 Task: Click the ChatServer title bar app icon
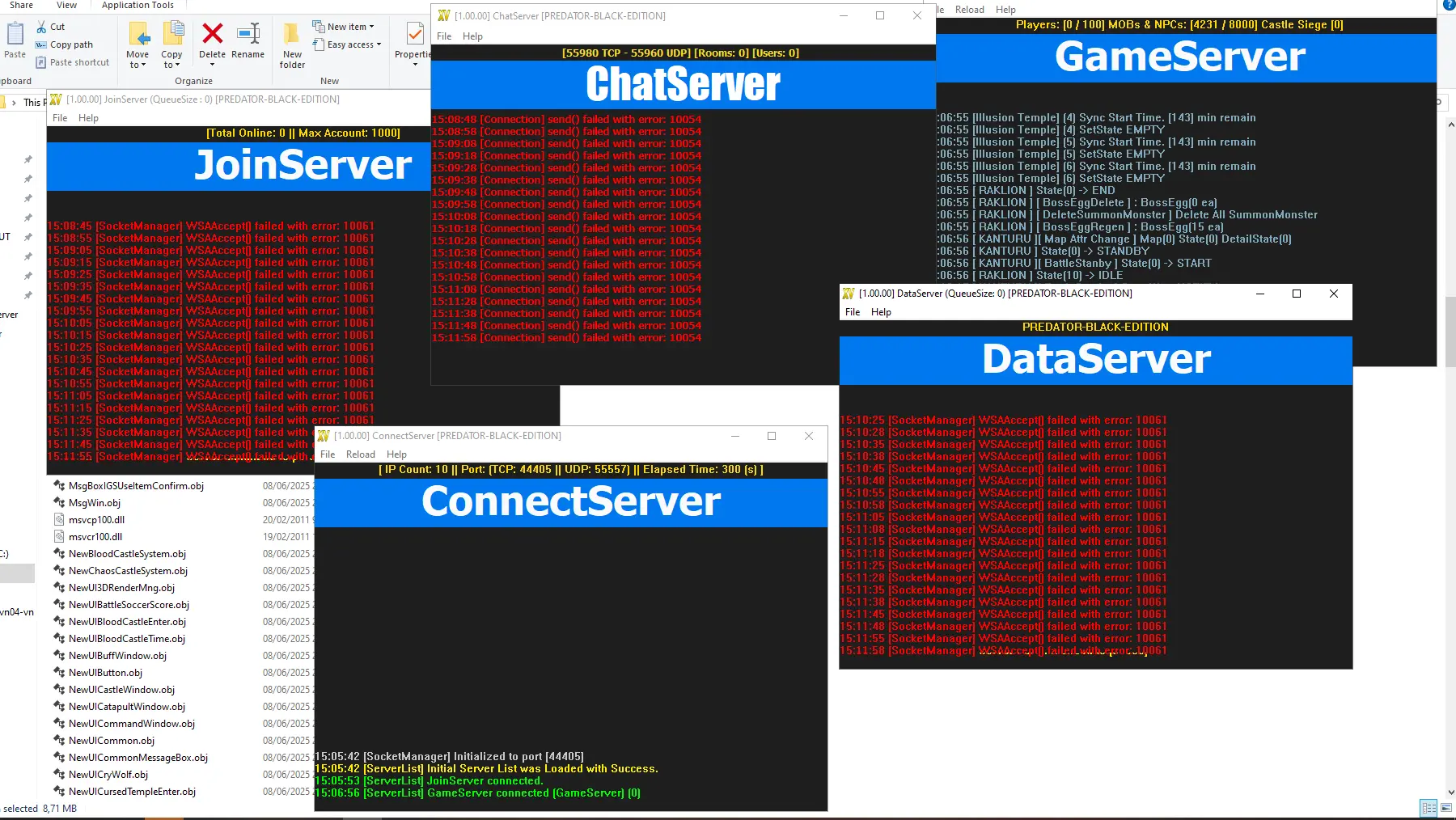pyautogui.click(x=443, y=15)
